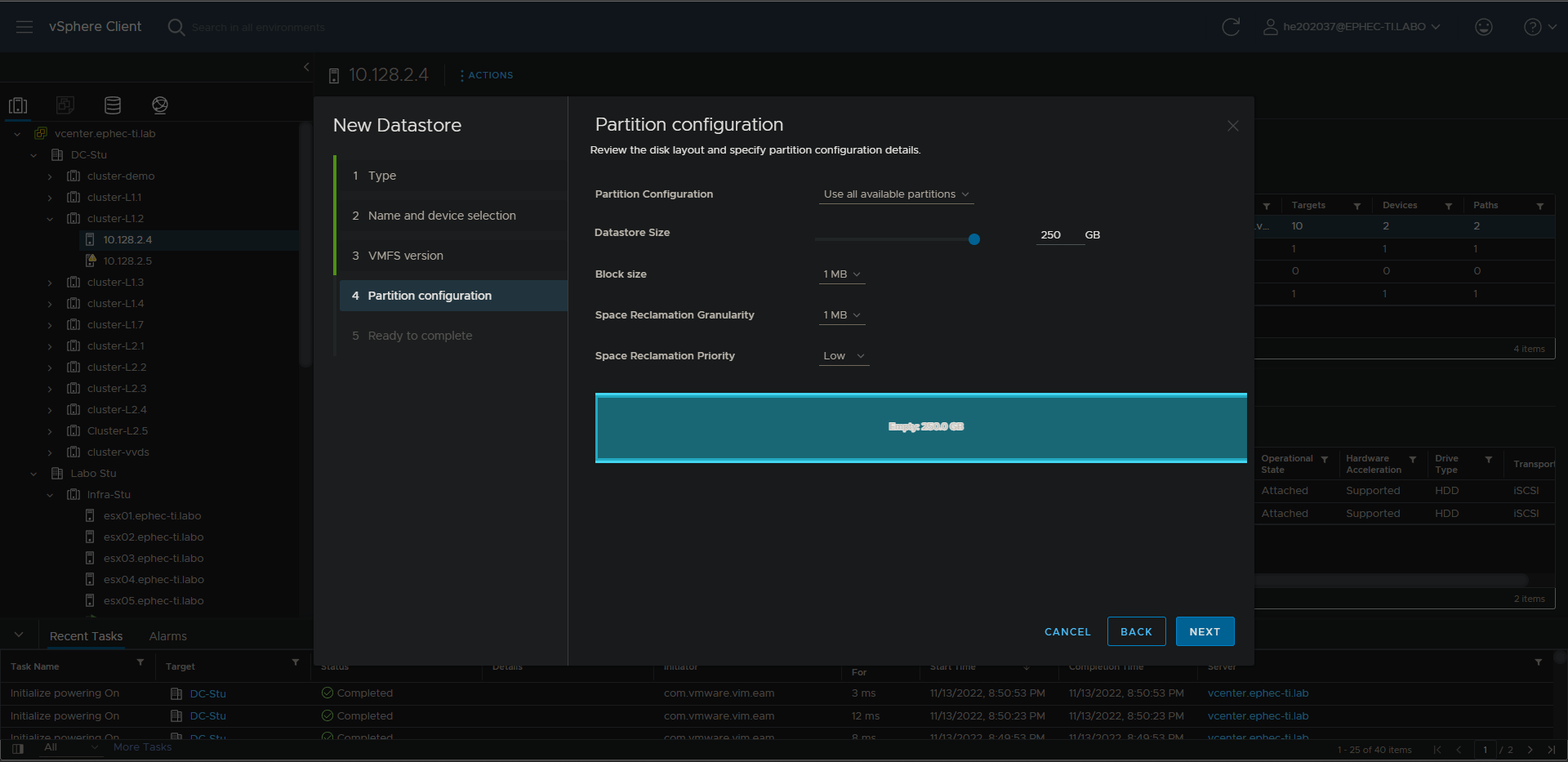Open the smiley feedback icon

[1484, 27]
